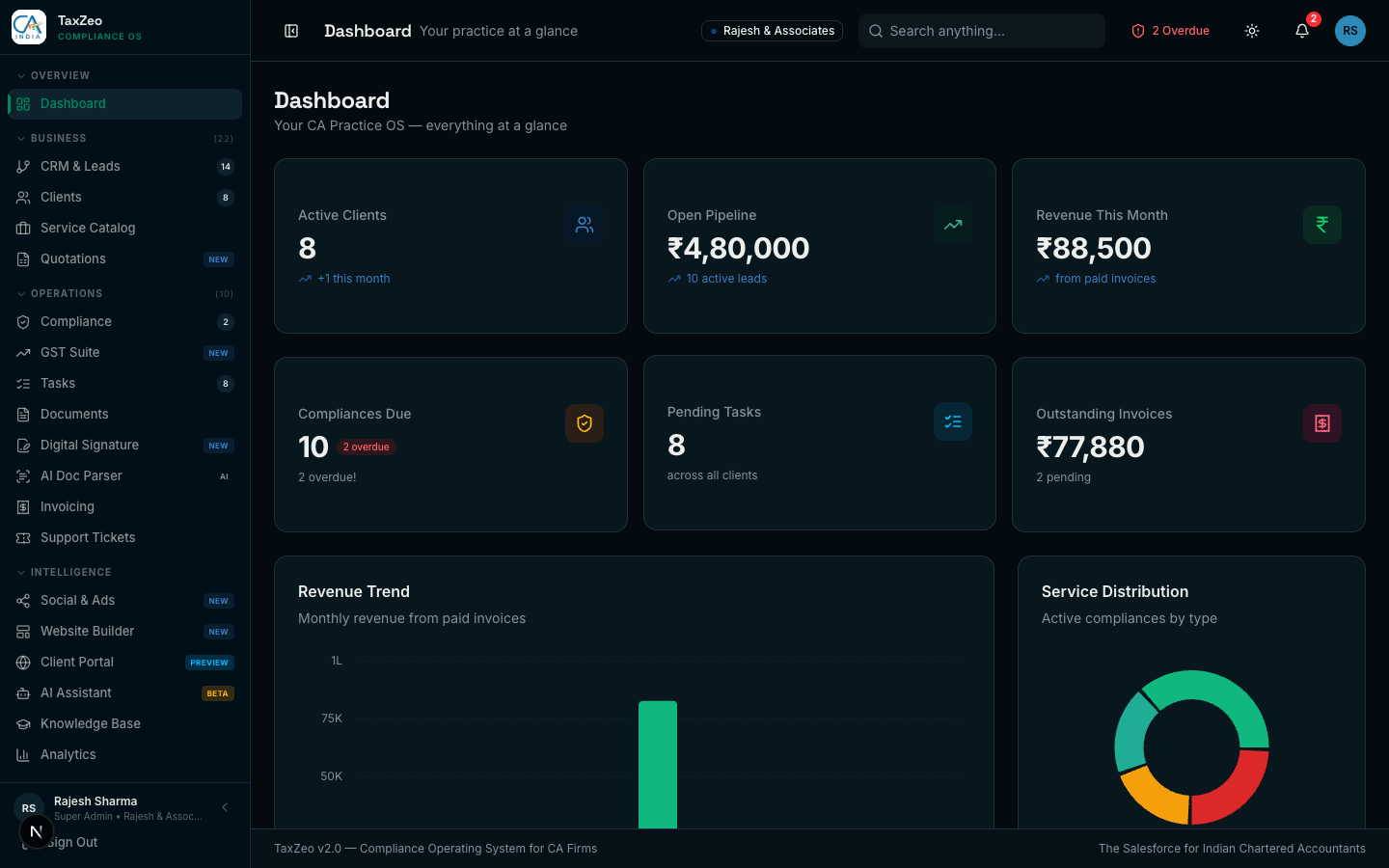
Task: Open the Rajesh & Associates firm selector
Action: (772, 31)
